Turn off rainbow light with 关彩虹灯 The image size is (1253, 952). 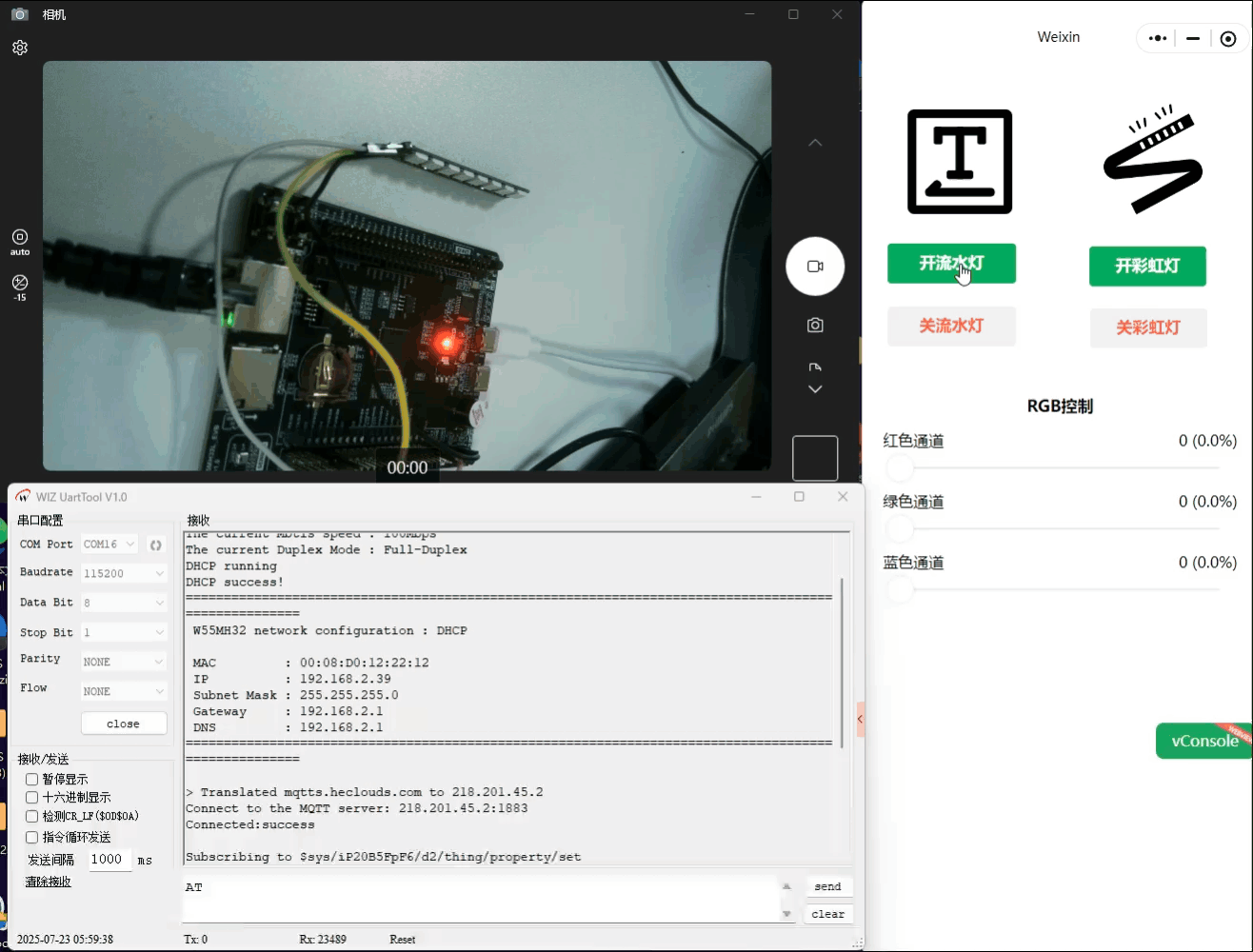click(x=1148, y=328)
